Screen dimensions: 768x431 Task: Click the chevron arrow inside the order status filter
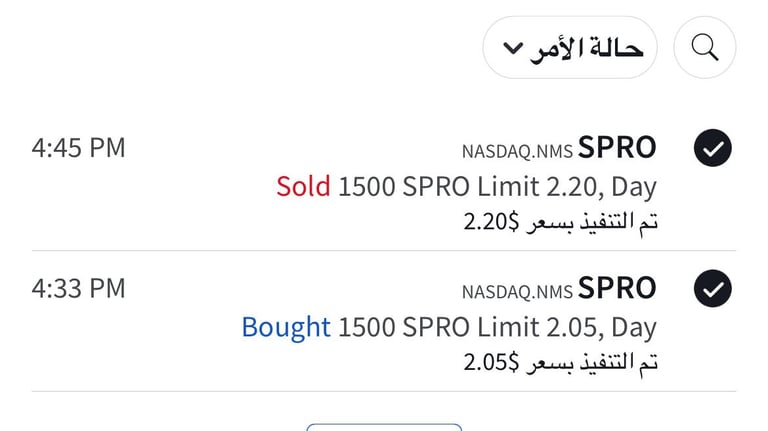pos(513,48)
